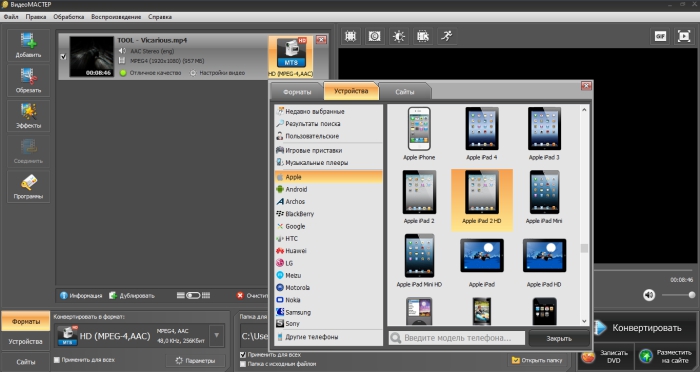700x372 pixels.
Task: Select the bottom-left Устройства tab
Action: pyautogui.click(x=25, y=342)
